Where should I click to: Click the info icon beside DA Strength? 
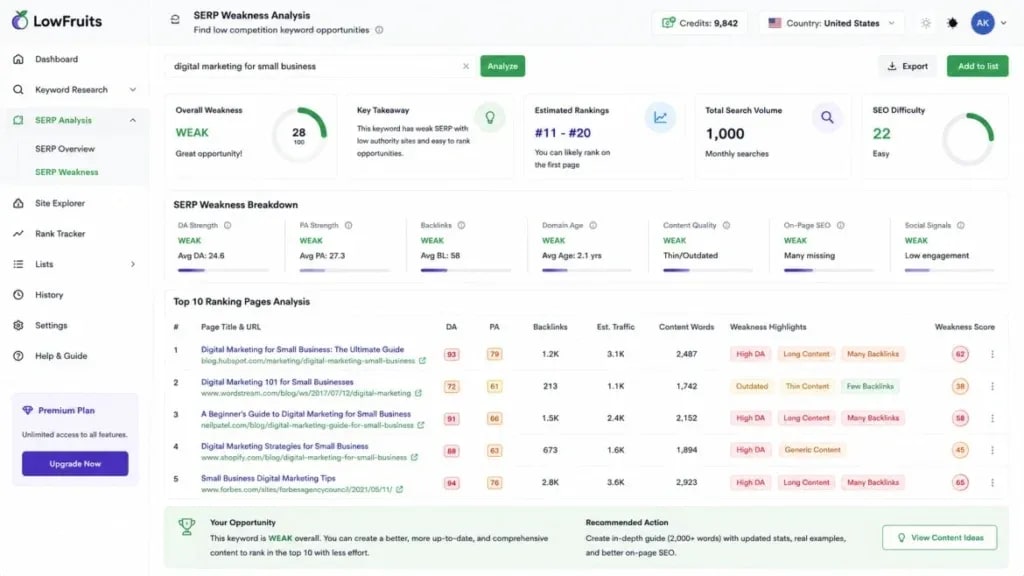(227, 225)
